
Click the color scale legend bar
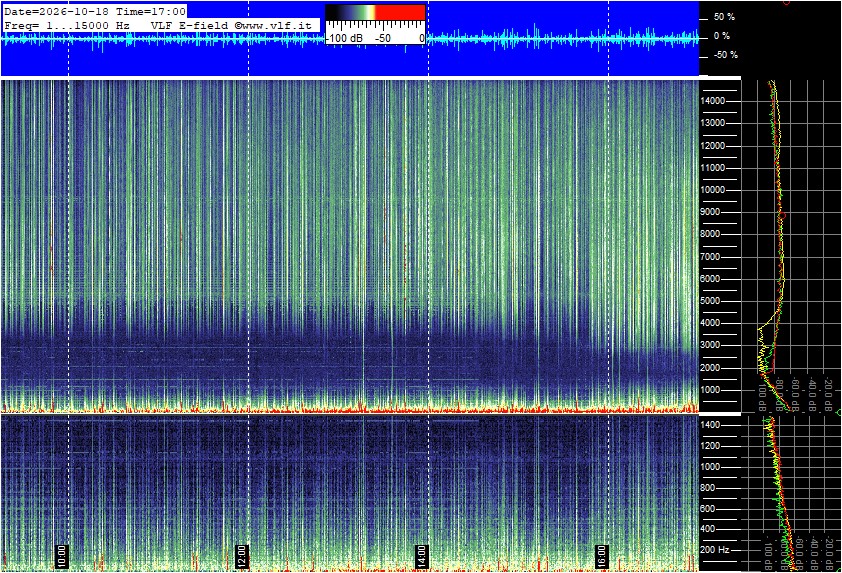375,12
